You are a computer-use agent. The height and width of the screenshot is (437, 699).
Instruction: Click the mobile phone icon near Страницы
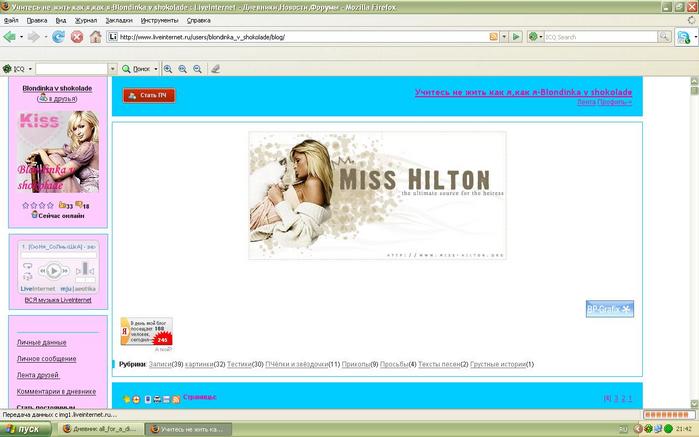(x=148, y=399)
